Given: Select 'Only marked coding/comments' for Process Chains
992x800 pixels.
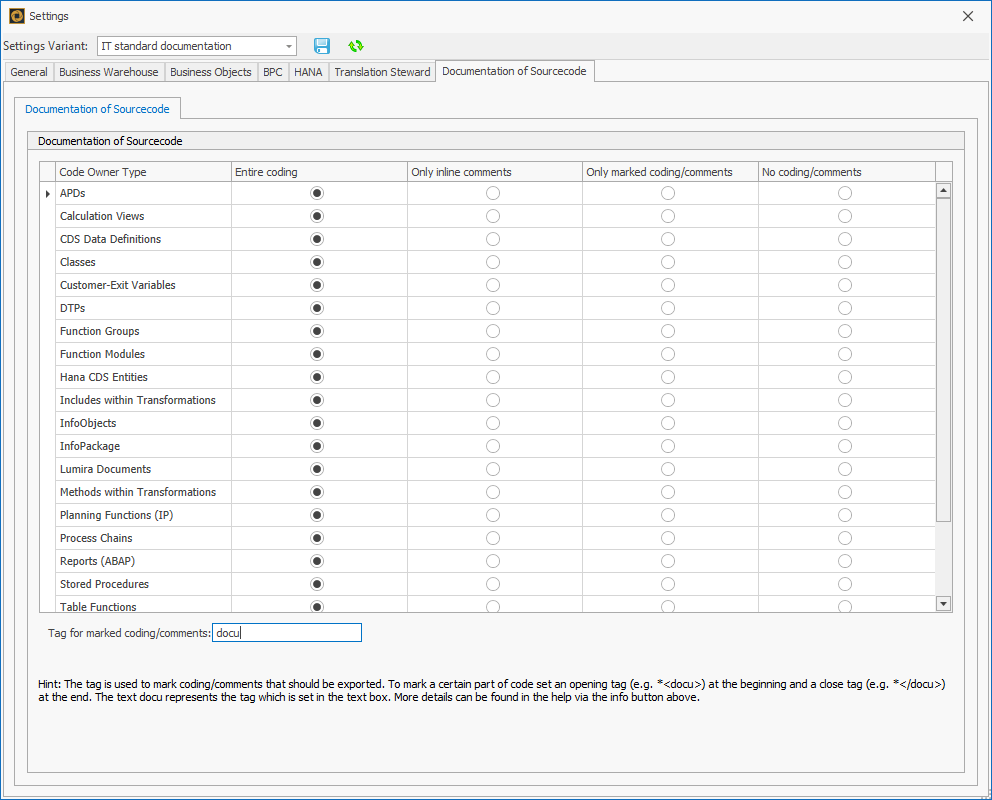Looking at the screenshot, I should tap(667, 538).
